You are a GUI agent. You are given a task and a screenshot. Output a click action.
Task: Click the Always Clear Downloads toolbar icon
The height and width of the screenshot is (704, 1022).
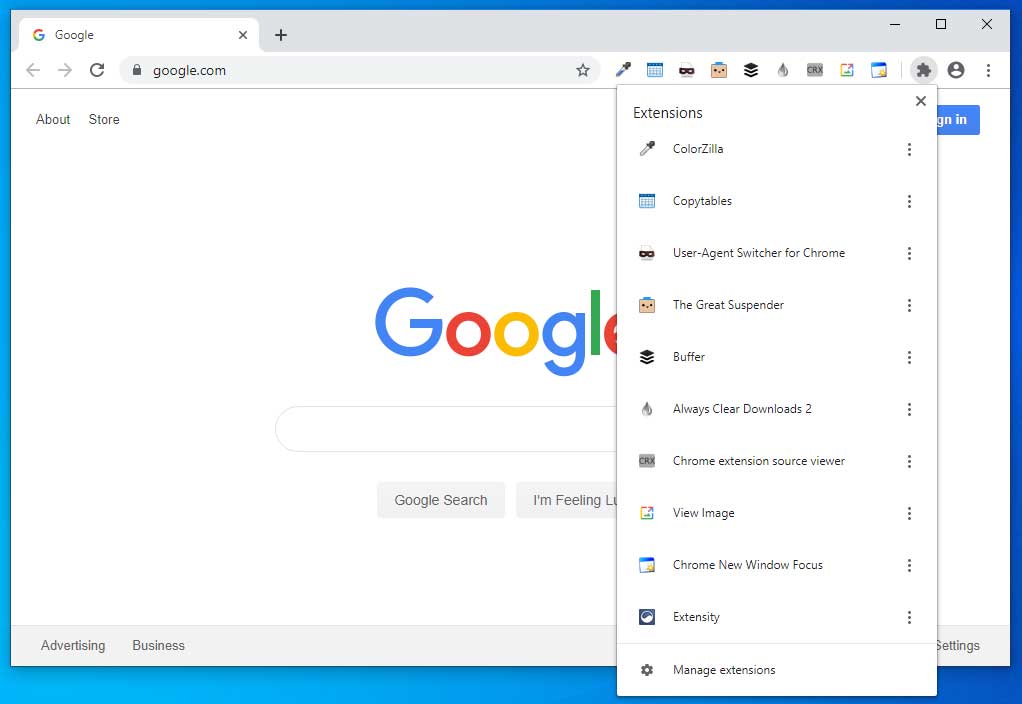(x=783, y=70)
